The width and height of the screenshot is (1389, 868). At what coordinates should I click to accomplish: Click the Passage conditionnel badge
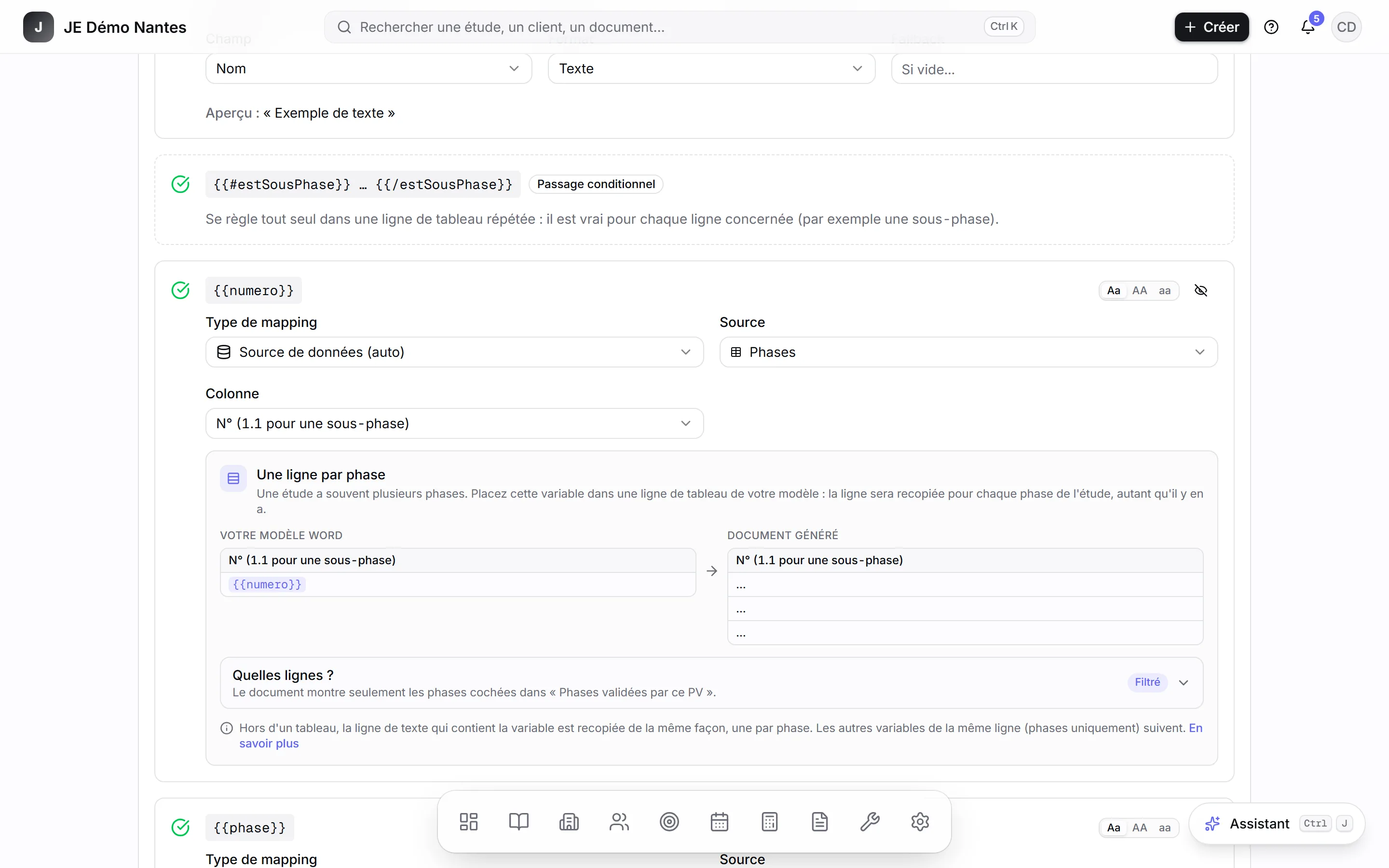[596, 184]
